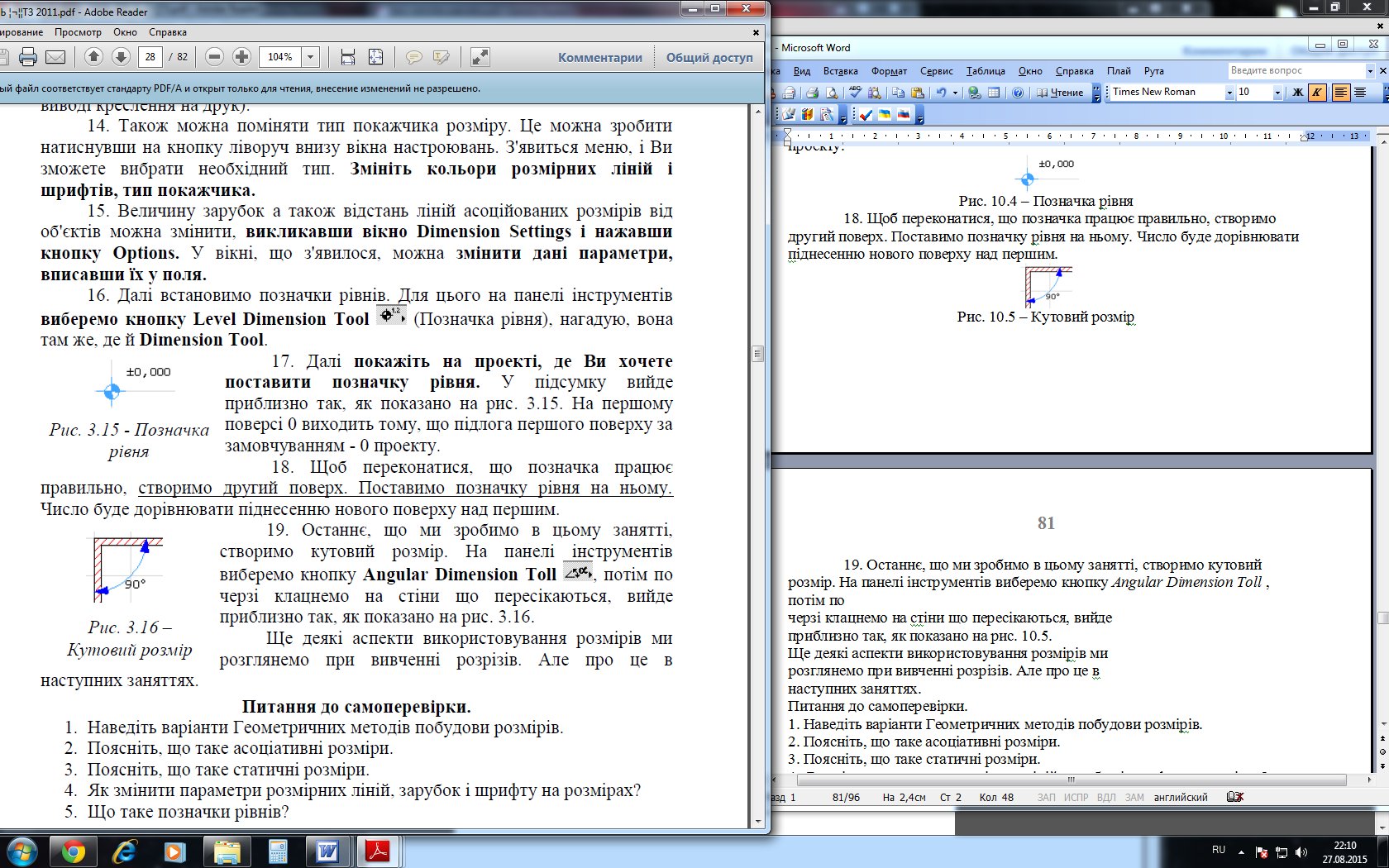Open Сервис menu in Word
The height and width of the screenshot is (868, 1389).
click(937, 71)
